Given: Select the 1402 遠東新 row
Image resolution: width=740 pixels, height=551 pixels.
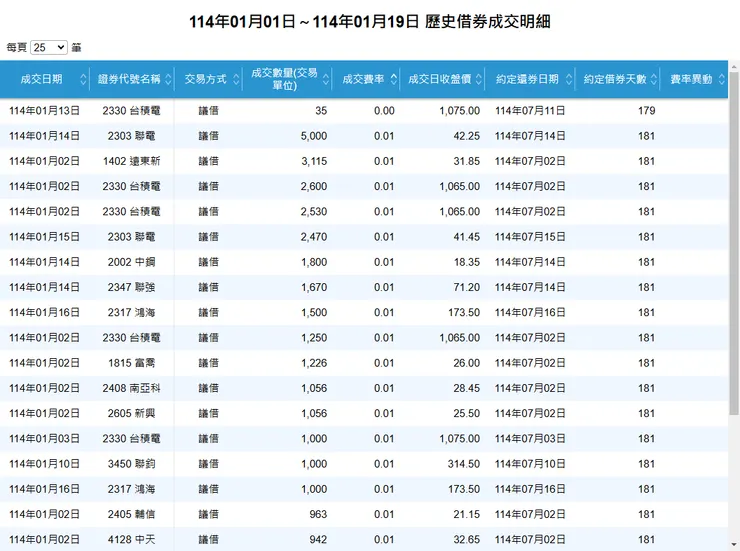Looking at the screenshot, I should 364,161.
